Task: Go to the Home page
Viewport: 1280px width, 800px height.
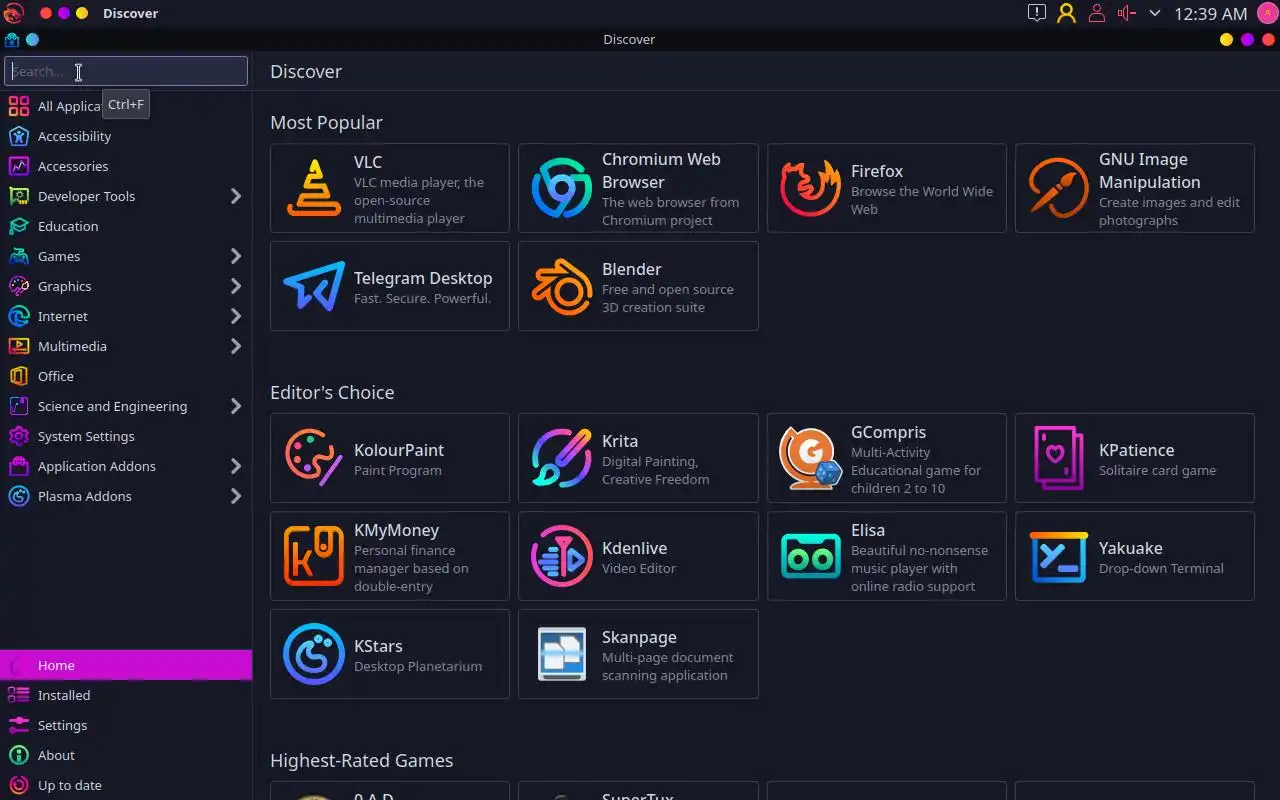Action: tap(126, 665)
